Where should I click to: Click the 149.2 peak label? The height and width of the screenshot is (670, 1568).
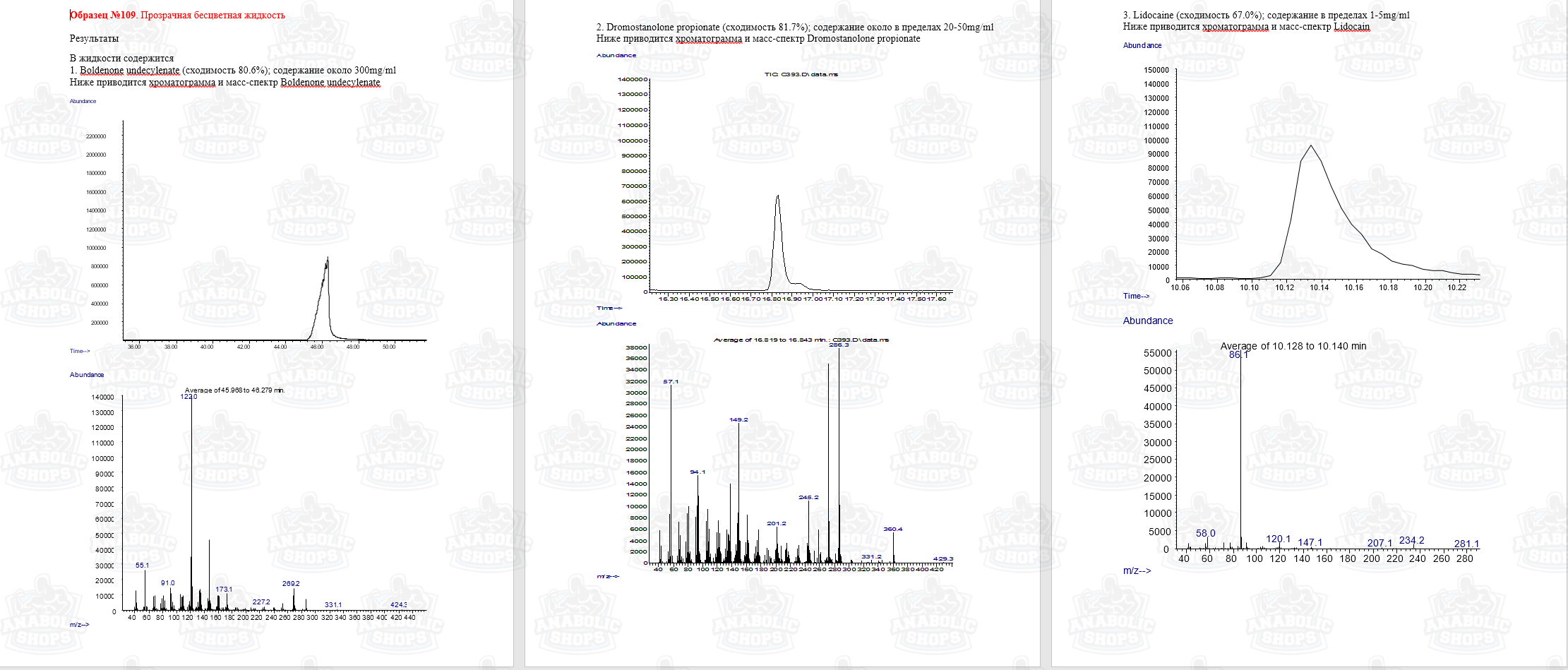pos(738,420)
